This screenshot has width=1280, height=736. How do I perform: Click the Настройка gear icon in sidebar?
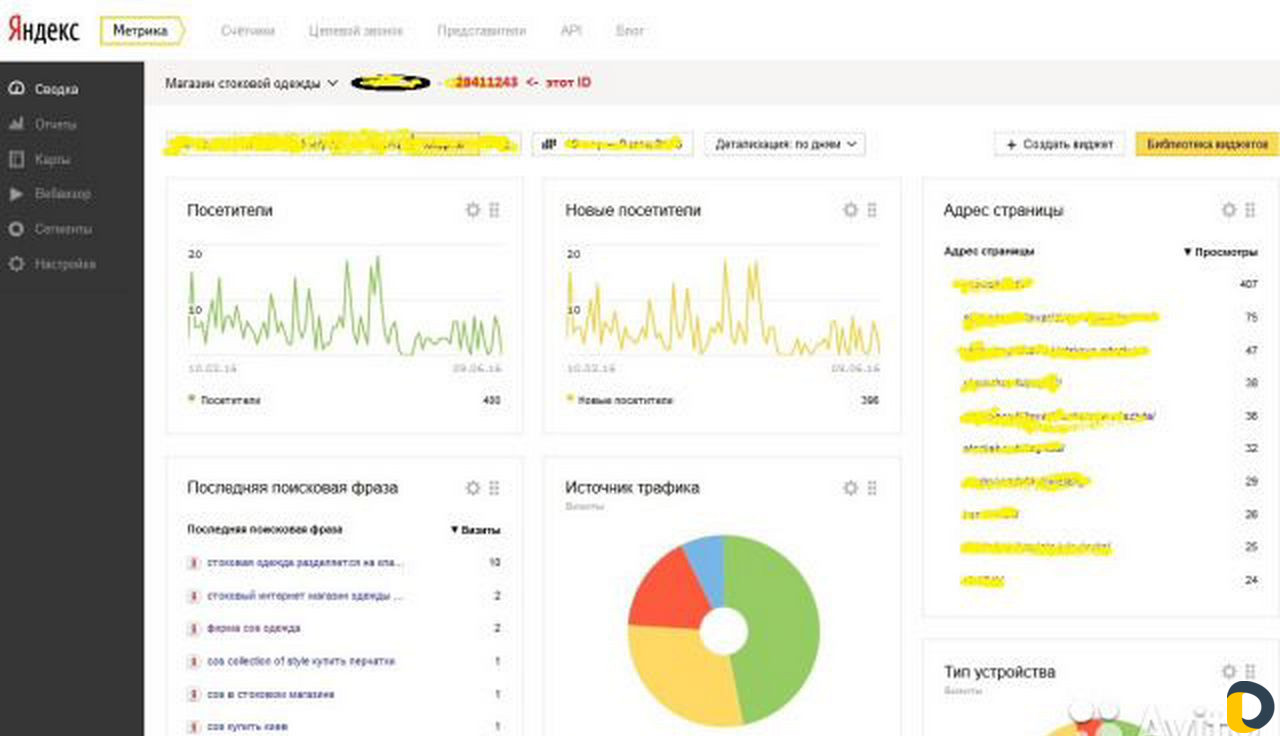[x=16, y=264]
